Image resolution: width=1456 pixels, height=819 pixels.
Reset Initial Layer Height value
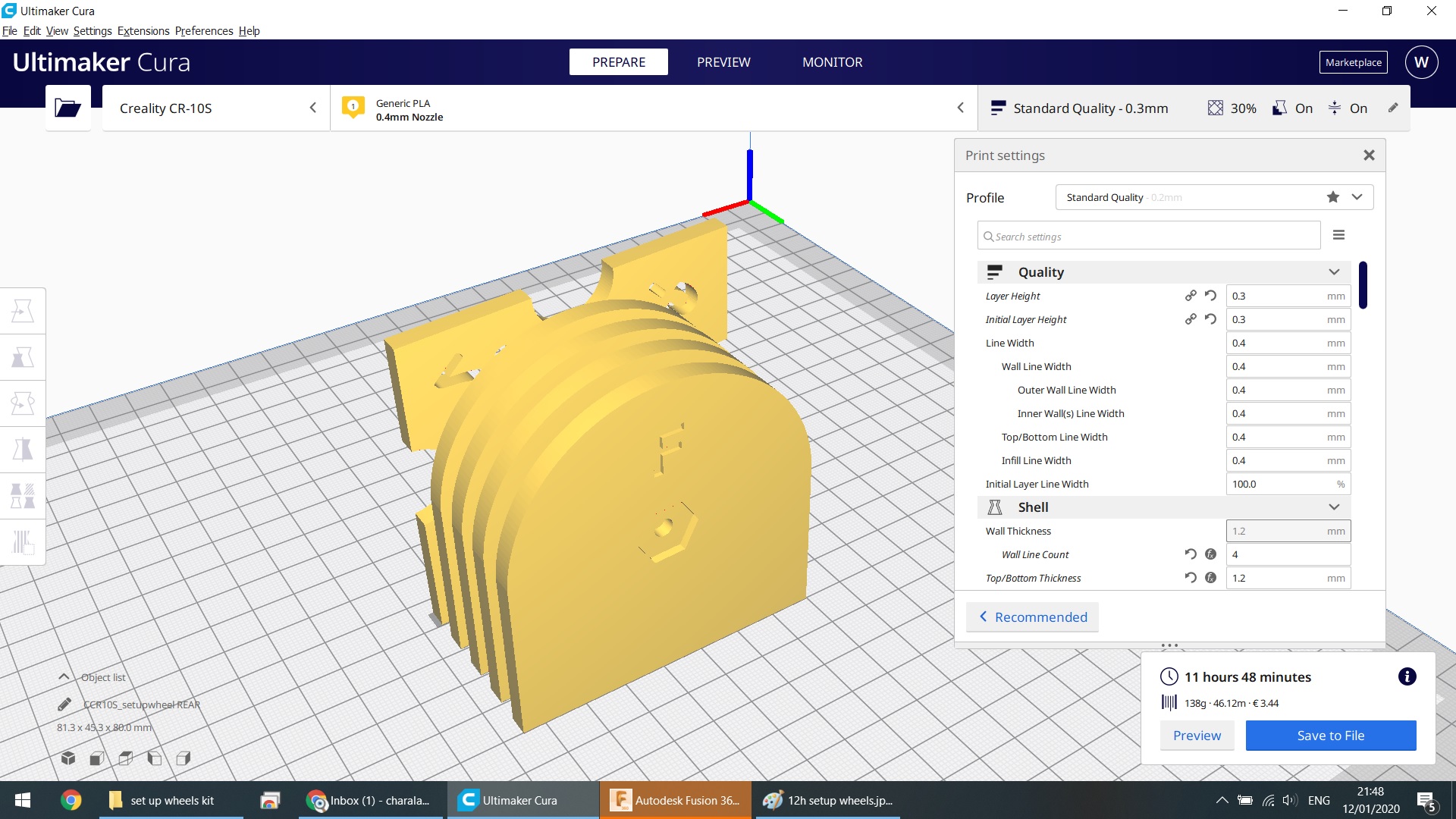click(1211, 319)
